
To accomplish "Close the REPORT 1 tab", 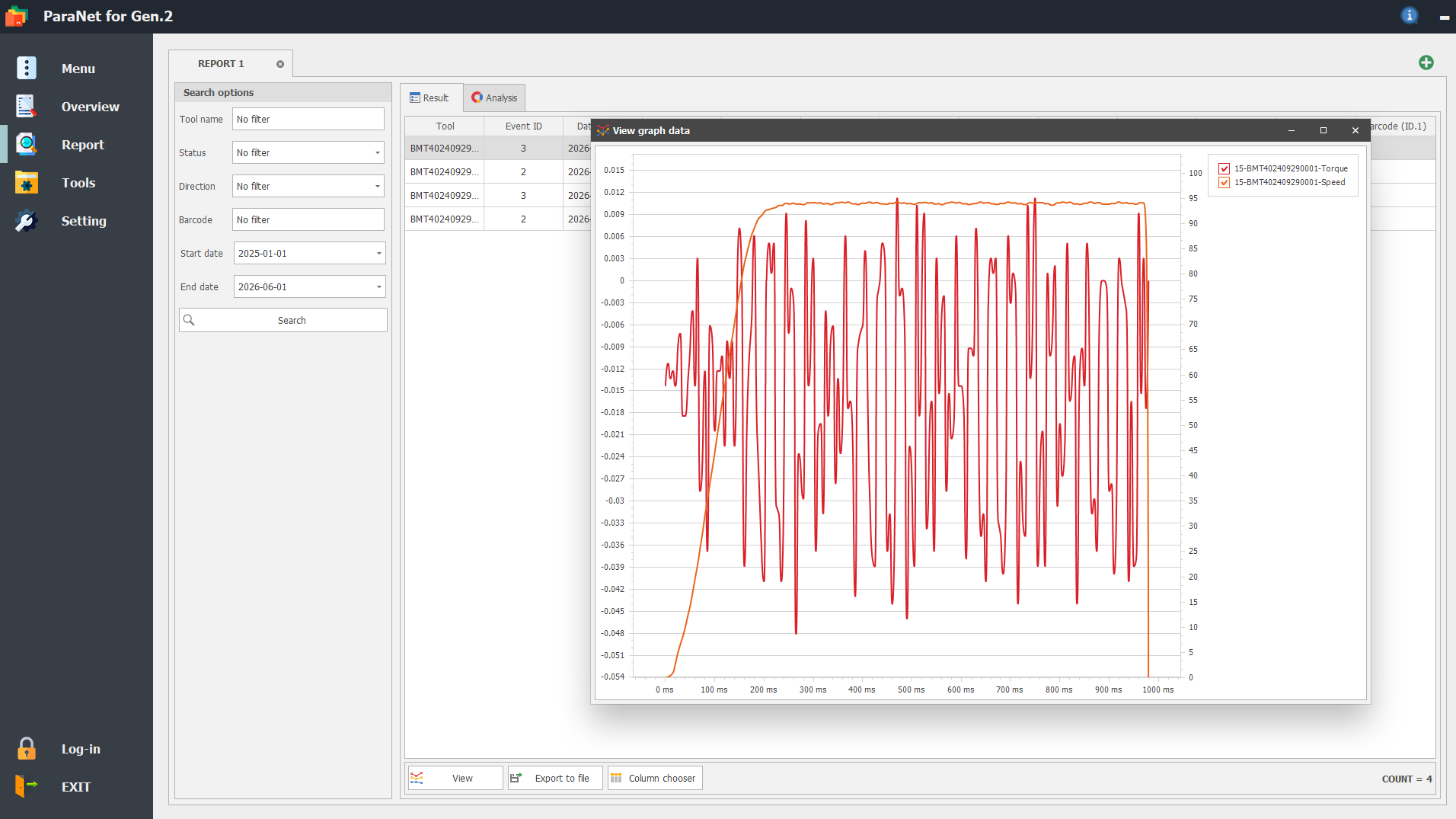I will tap(280, 64).
